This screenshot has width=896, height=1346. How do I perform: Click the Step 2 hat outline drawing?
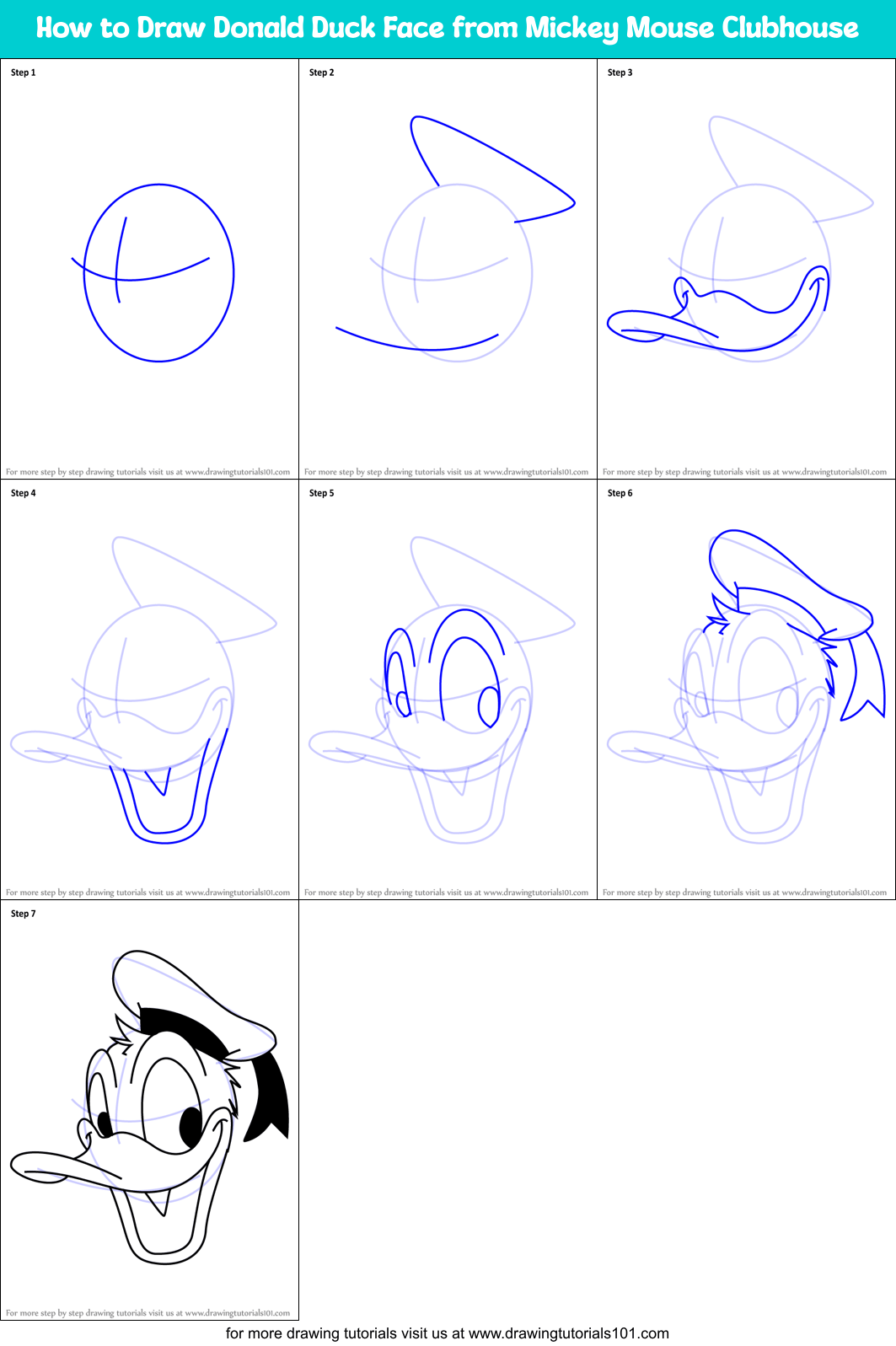point(492,169)
